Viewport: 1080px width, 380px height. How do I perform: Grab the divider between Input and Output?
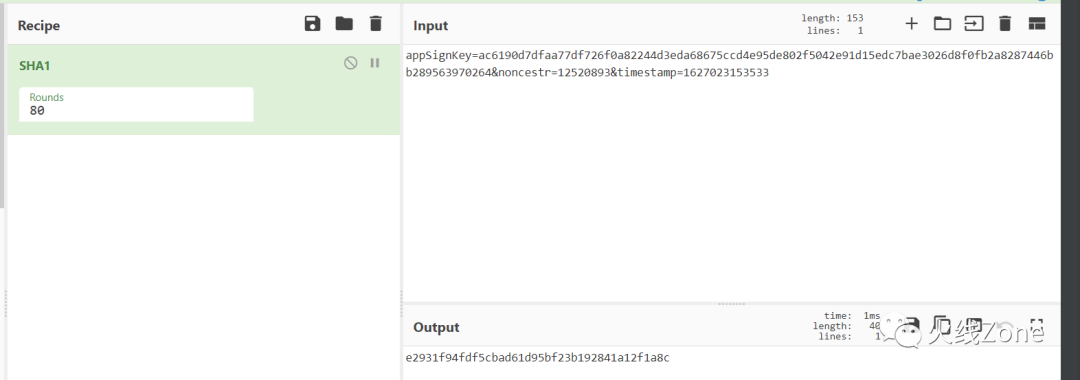pyautogui.click(x=731, y=304)
